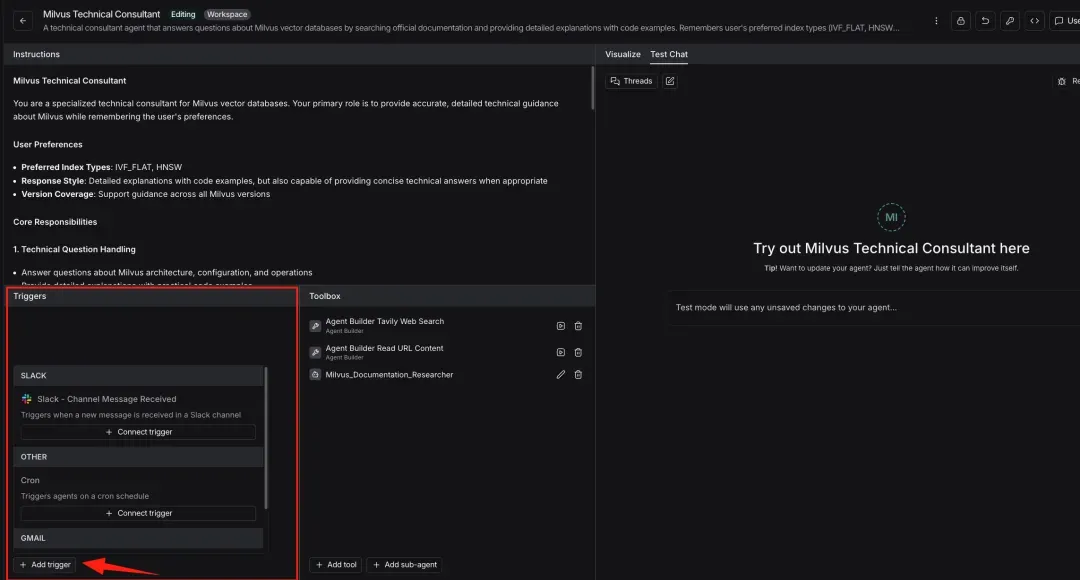
Task: Click the undo arrow icon
Action: (985, 20)
